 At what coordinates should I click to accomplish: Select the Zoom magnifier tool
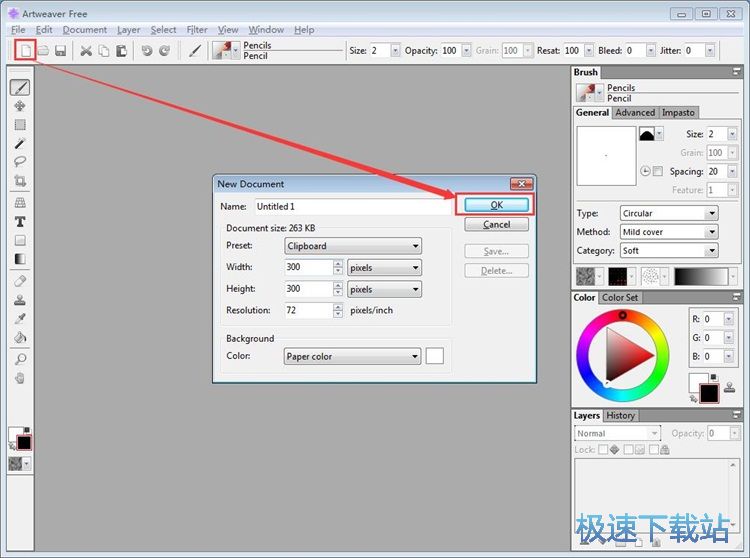[20, 358]
